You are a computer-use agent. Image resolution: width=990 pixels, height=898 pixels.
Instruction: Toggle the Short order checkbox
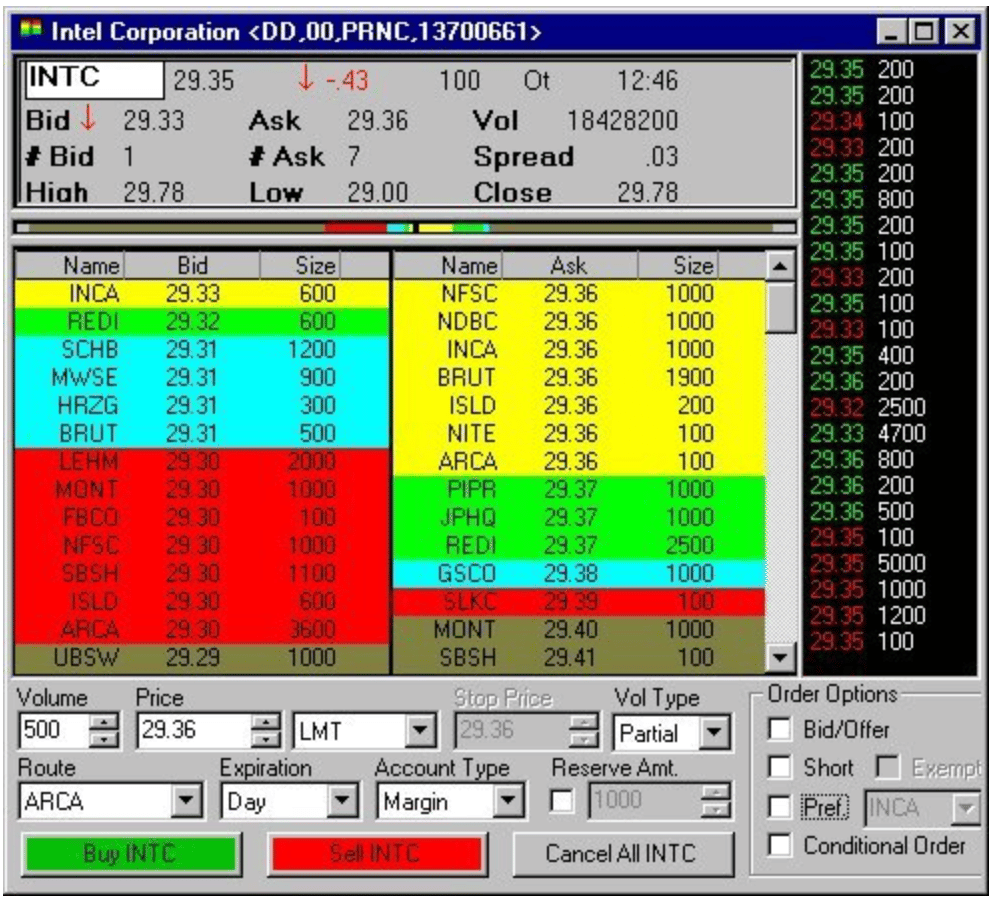pos(780,768)
